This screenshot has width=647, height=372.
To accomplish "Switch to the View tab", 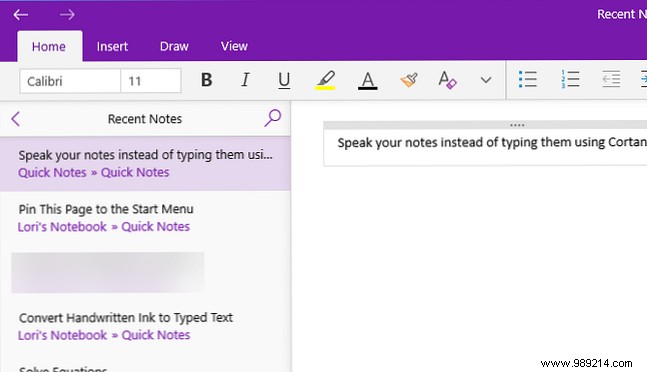I will tap(234, 46).
